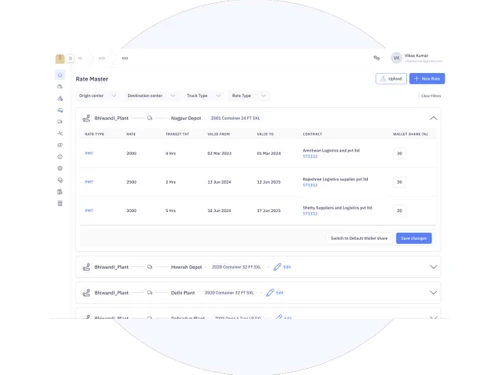Image resolution: width=500 pixels, height=375 pixels.
Task: Expand the Howrah Depot rate card
Action: (x=433, y=267)
